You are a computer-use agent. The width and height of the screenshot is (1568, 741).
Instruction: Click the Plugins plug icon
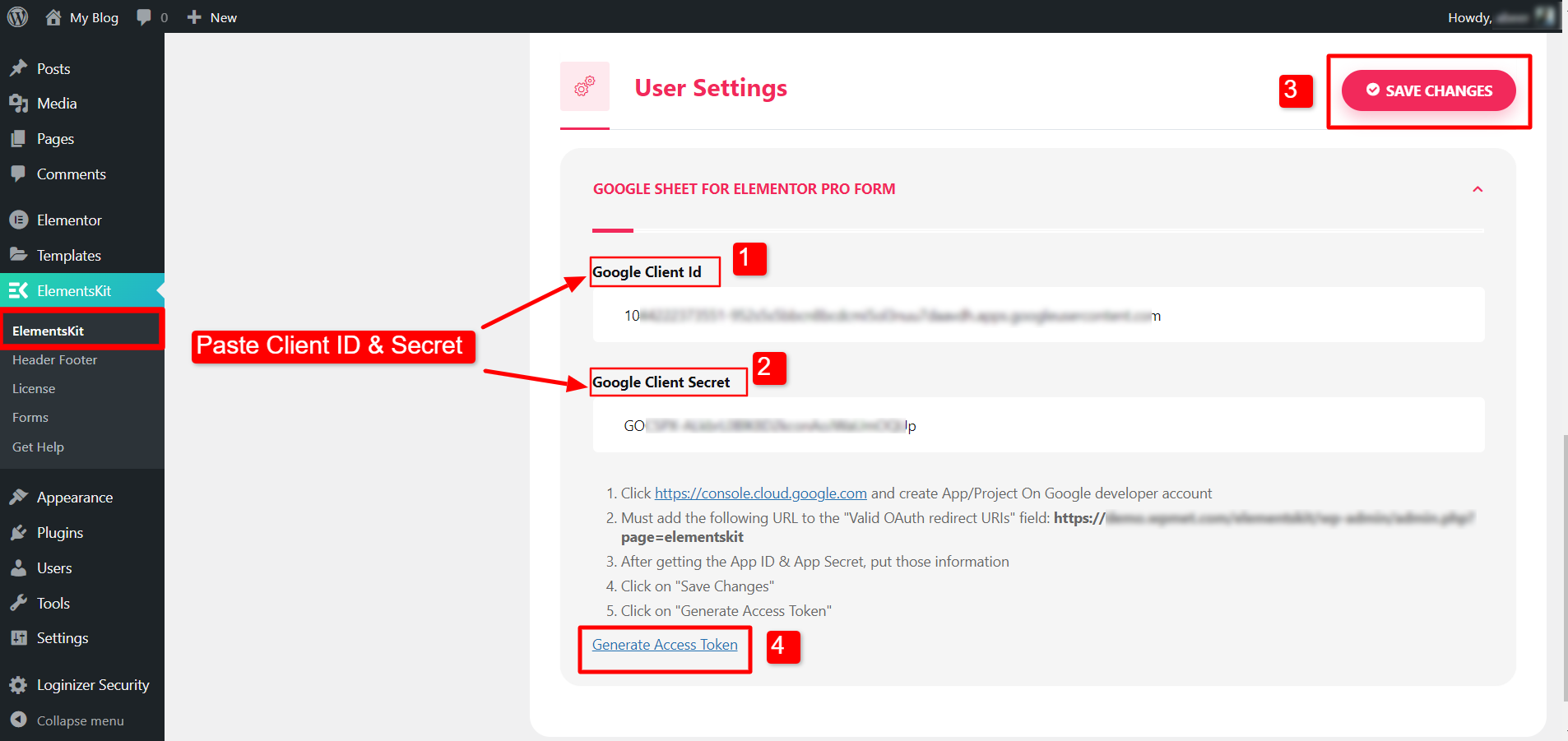click(x=18, y=532)
